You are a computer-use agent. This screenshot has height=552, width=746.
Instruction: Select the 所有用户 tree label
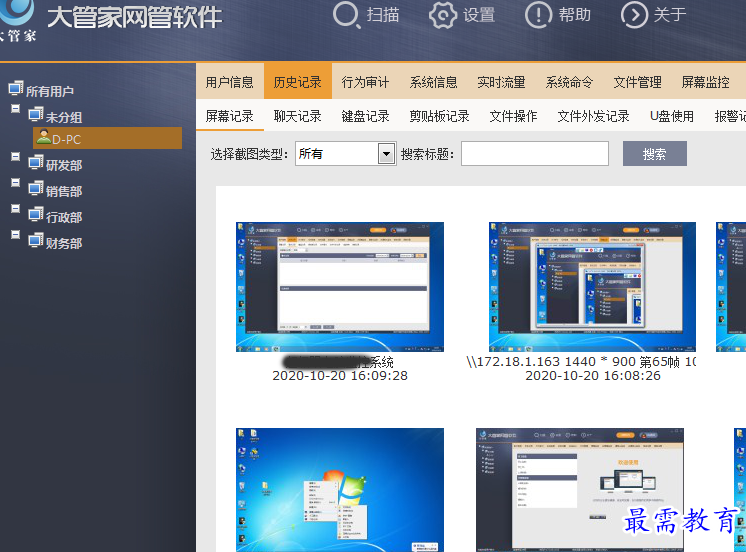50,91
